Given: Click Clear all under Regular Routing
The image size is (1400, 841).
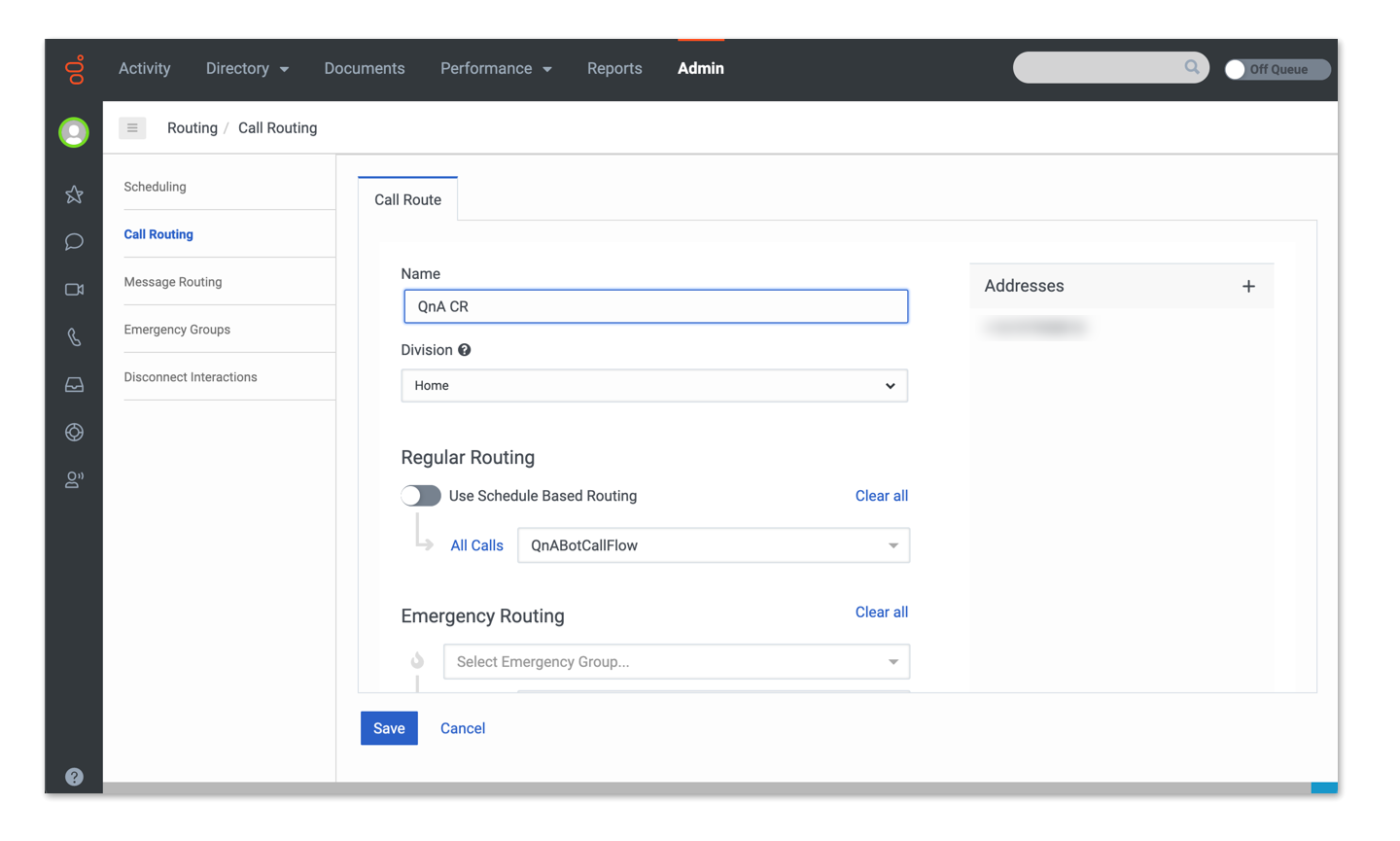Looking at the screenshot, I should coord(882,496).
